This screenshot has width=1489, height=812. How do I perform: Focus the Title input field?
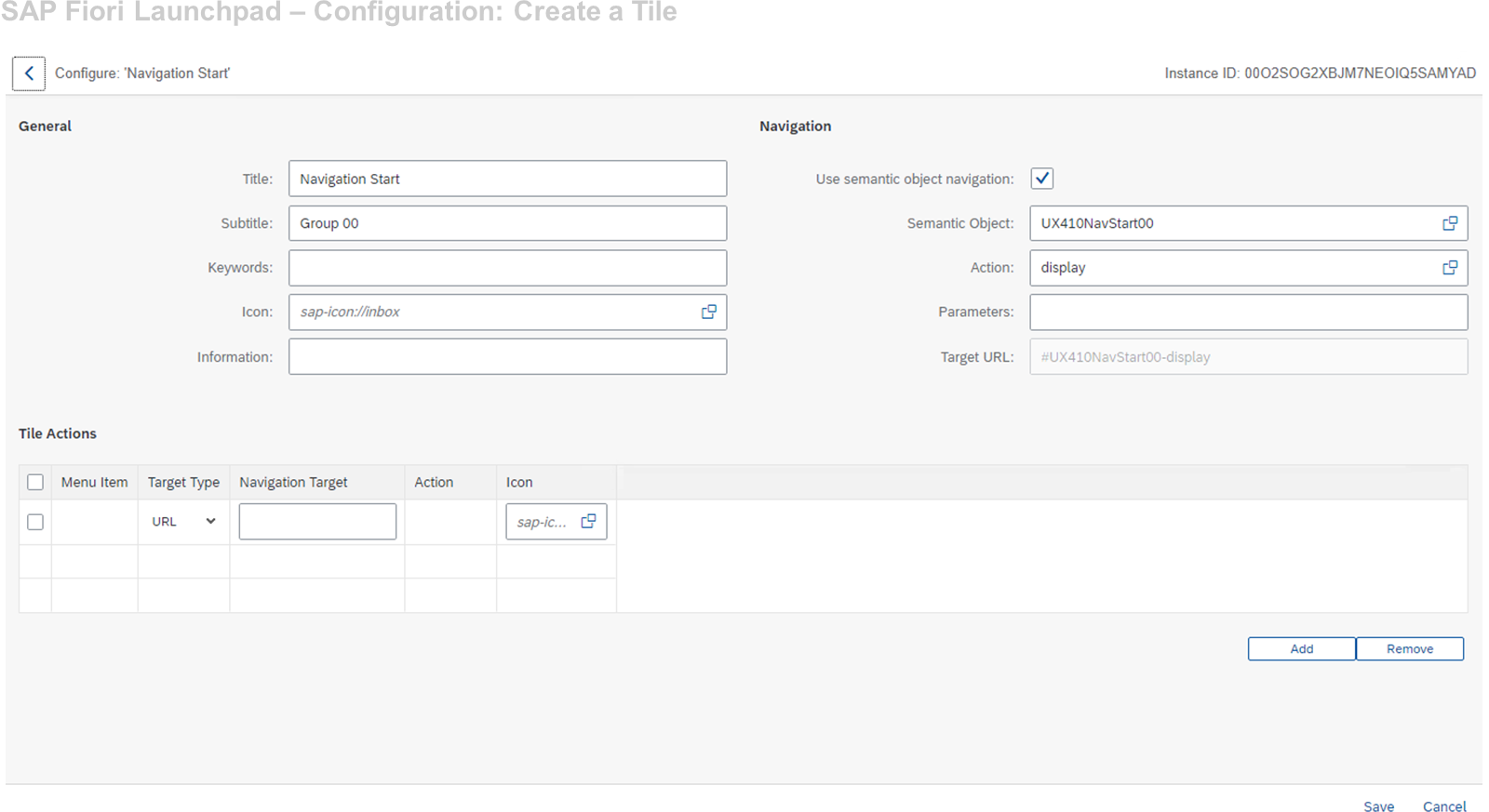[507, 179]
